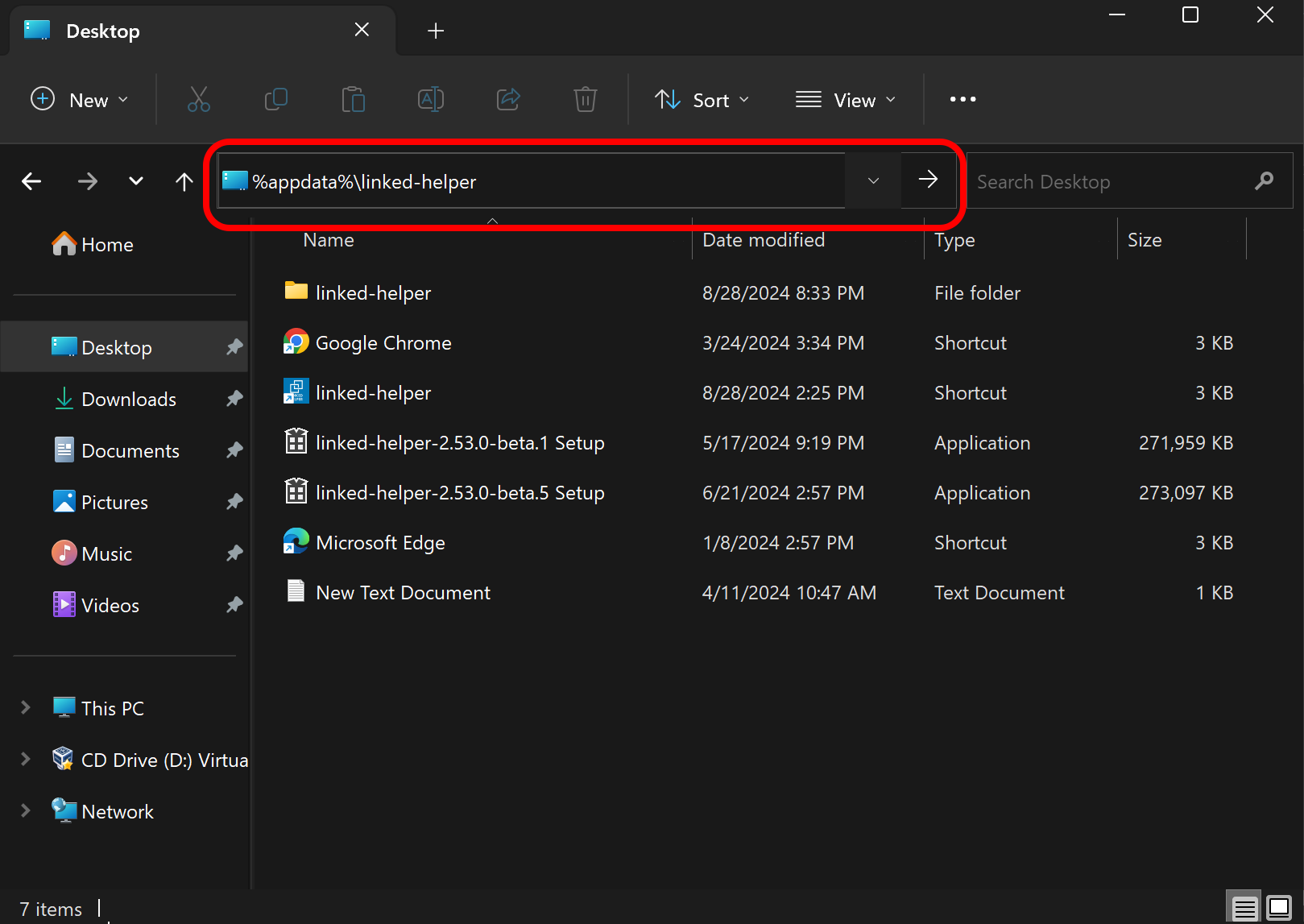The height and width of the screenshot is (924, 1304).
Task: Select the Desktop tab
Action: pyautogui.click(x=201, y=31)
